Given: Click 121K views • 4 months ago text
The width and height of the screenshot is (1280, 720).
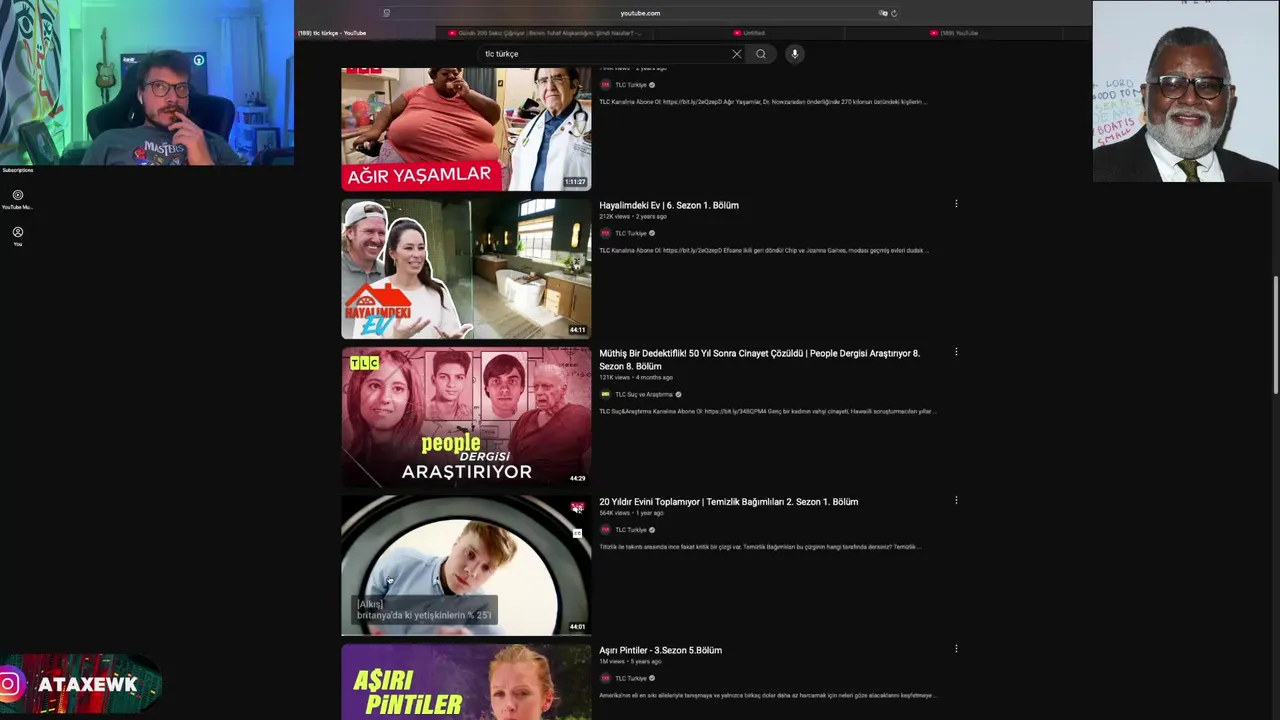Looking at the screenshot, I should click(636, 377).
